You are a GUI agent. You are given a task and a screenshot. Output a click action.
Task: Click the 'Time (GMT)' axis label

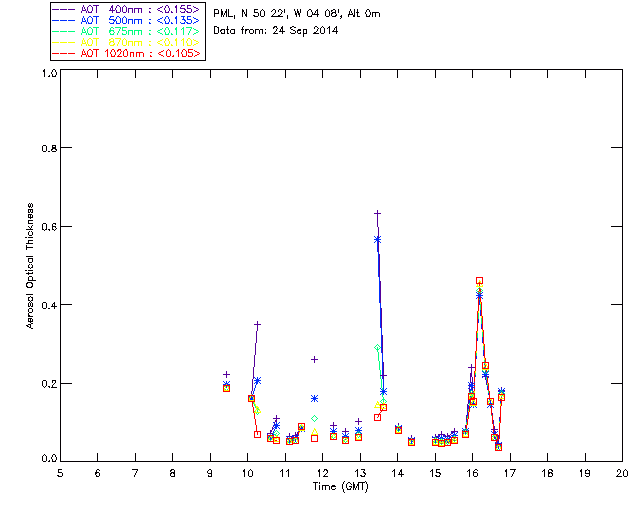pos(341,487)
